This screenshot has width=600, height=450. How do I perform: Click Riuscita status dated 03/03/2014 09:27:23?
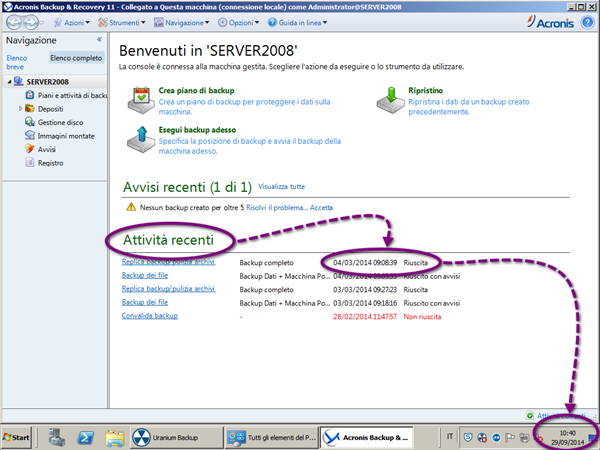(415, 290)
